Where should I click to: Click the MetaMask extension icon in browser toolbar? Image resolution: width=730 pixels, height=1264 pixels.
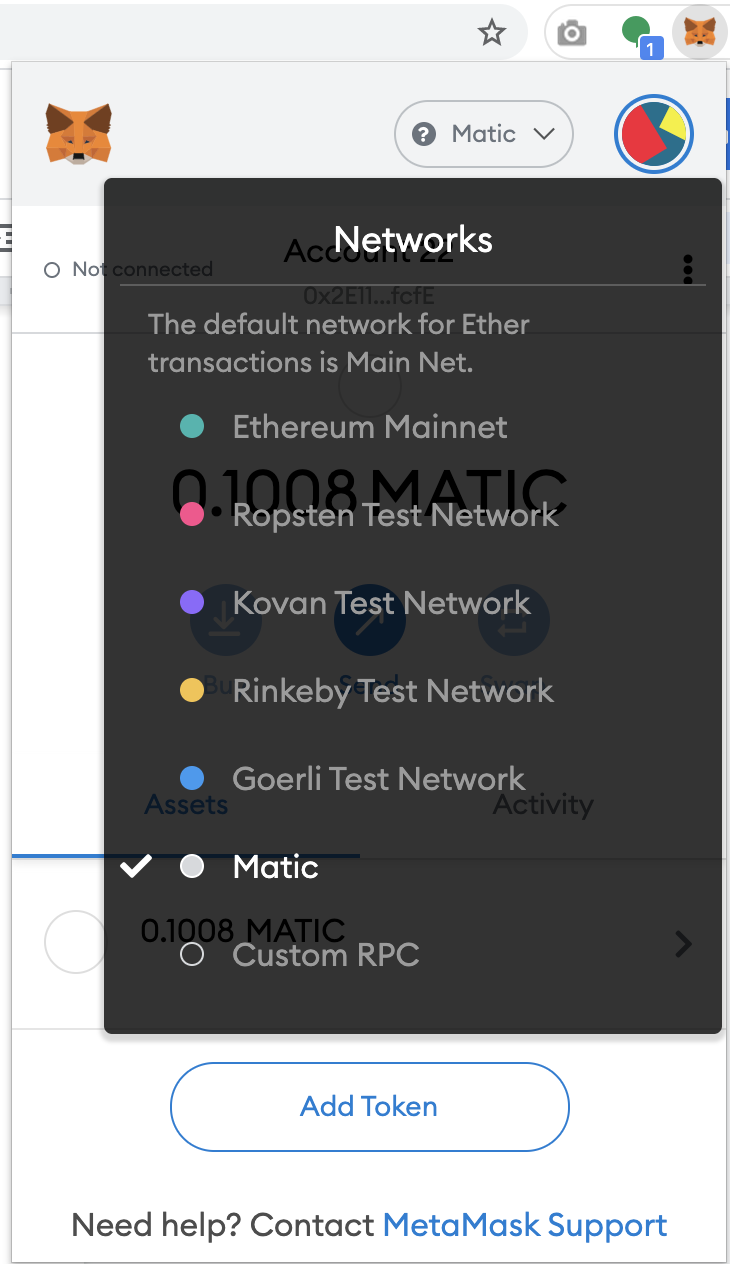click(x=699, y=34)
